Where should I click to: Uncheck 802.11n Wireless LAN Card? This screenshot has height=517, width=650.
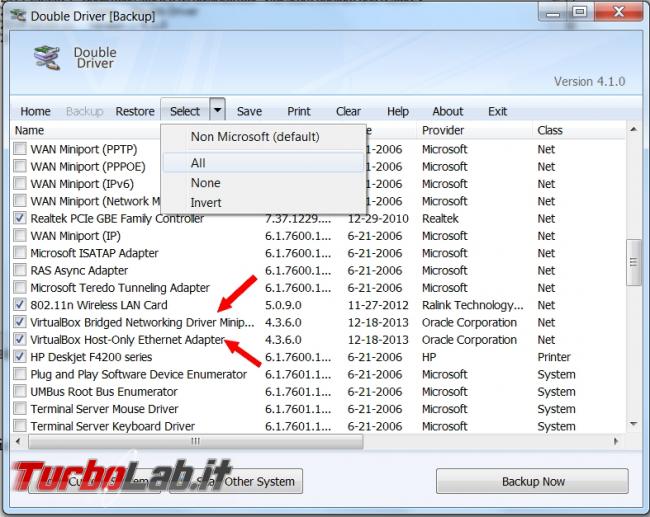pos(20,304)
